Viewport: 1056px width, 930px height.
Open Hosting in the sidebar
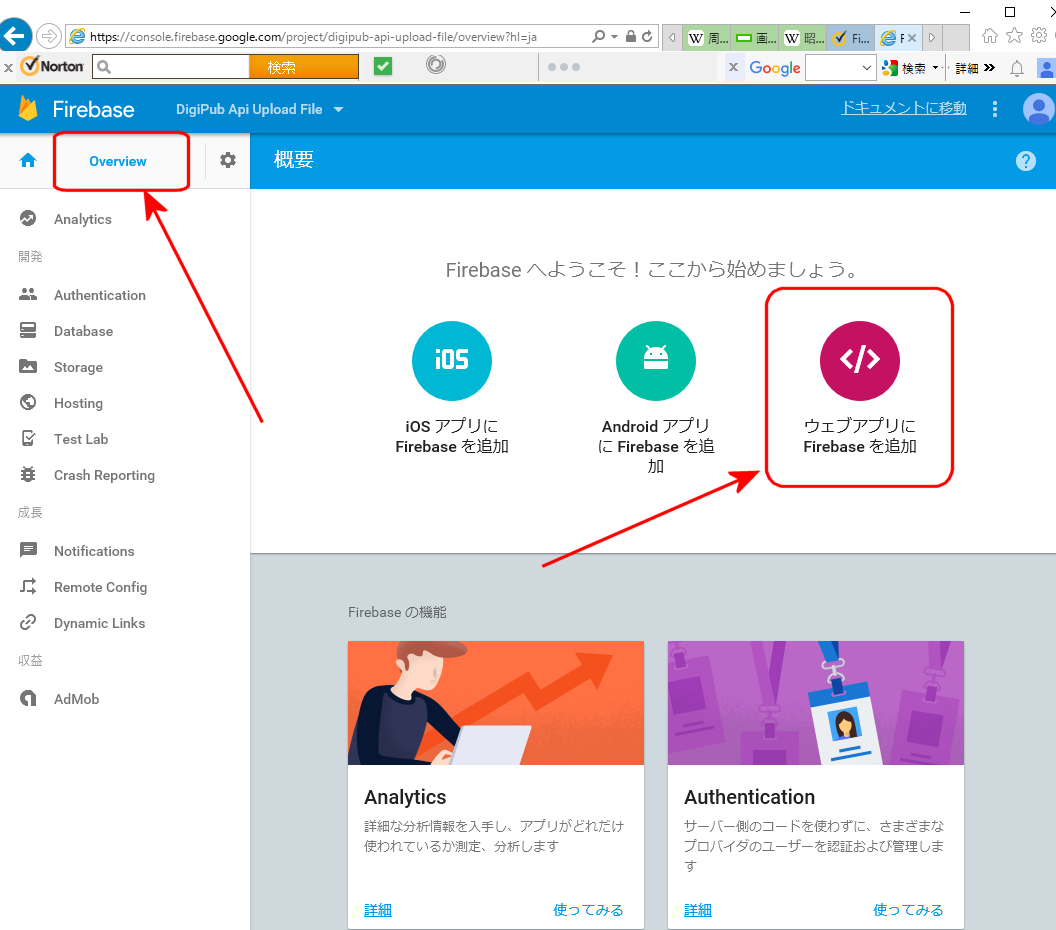click(x=78, y=403)
